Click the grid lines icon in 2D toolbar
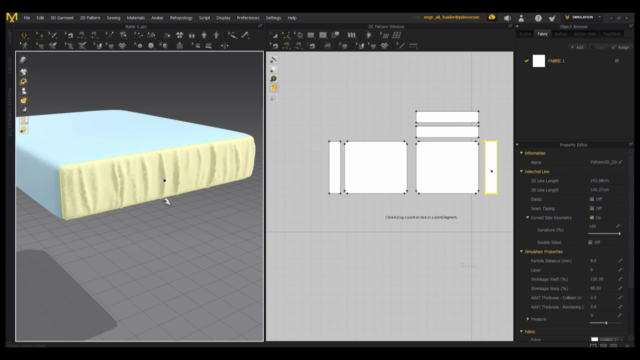The width and height of the screenshot is (640, 360). tap(397, 36)
